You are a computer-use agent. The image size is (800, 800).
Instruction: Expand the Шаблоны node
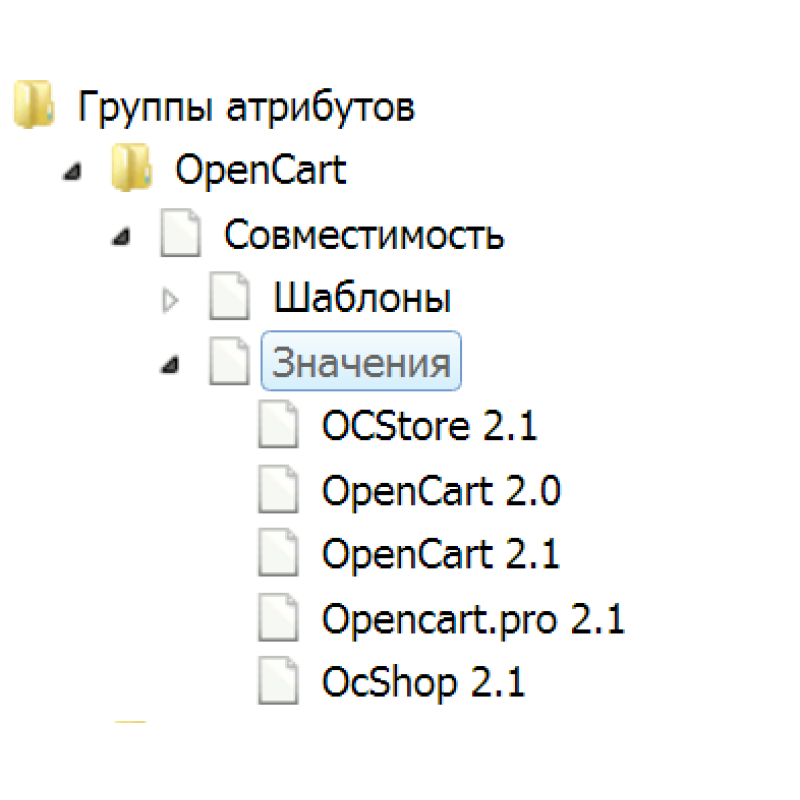point(170,298)
